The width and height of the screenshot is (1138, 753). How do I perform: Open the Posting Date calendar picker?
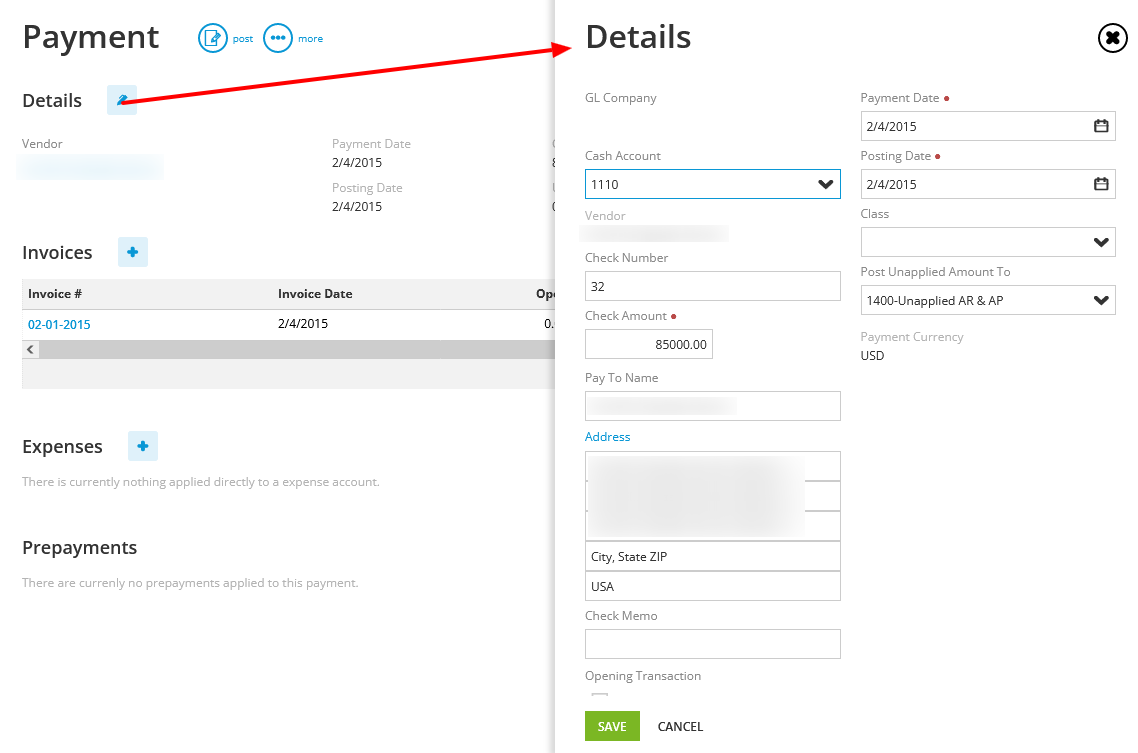pyautogui.click(x=1101, y=184)
